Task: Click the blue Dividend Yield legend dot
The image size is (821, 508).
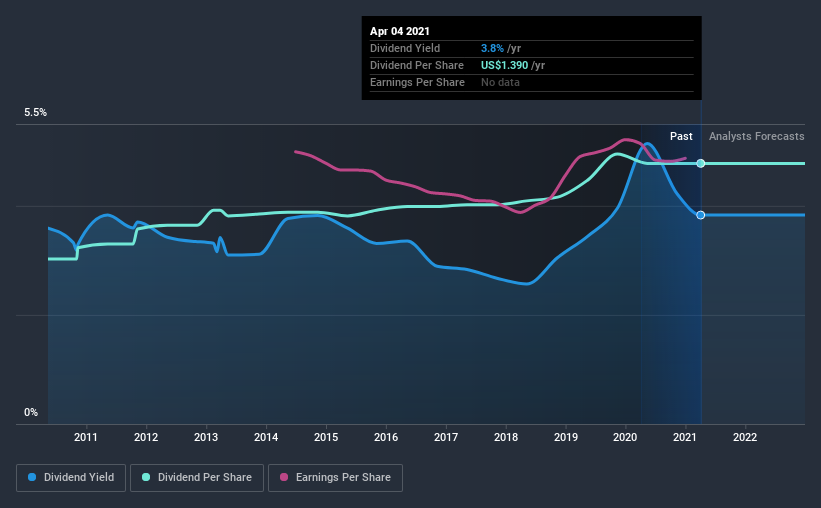Action: 32,477
